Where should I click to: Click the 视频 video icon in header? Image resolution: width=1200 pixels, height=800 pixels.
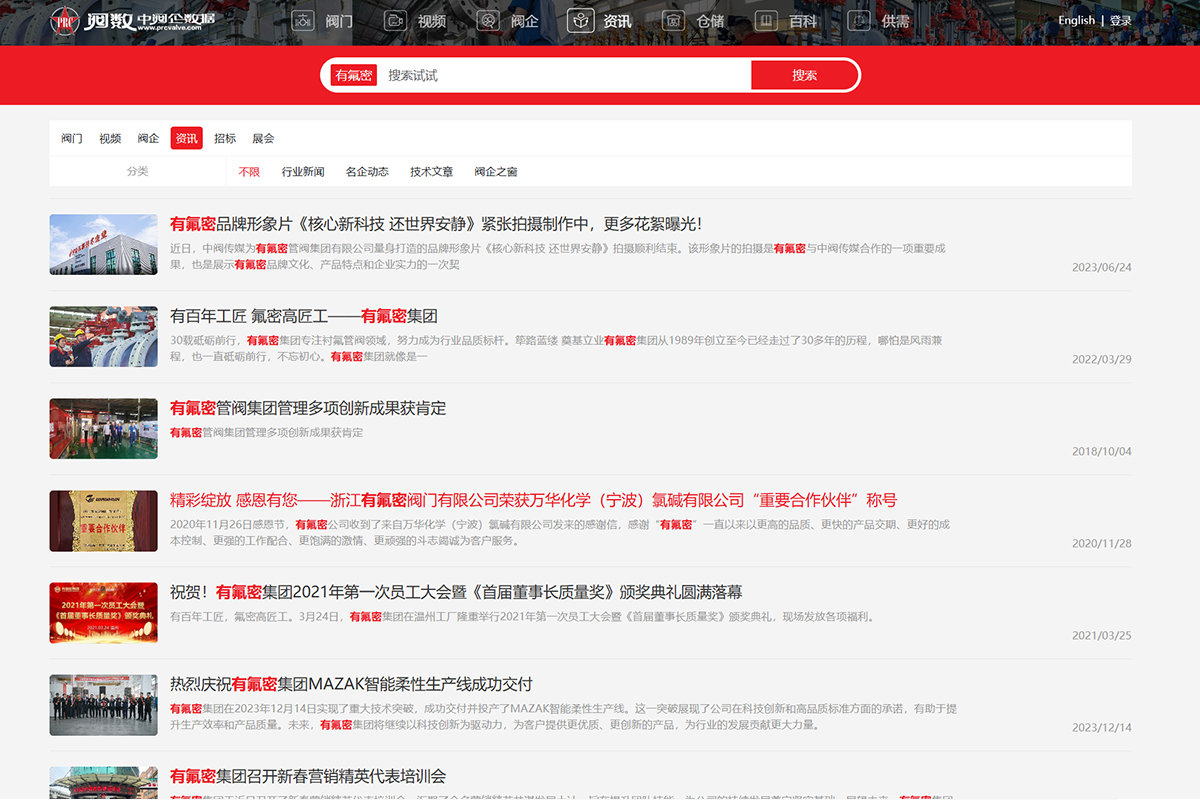[x=395, y=20]
